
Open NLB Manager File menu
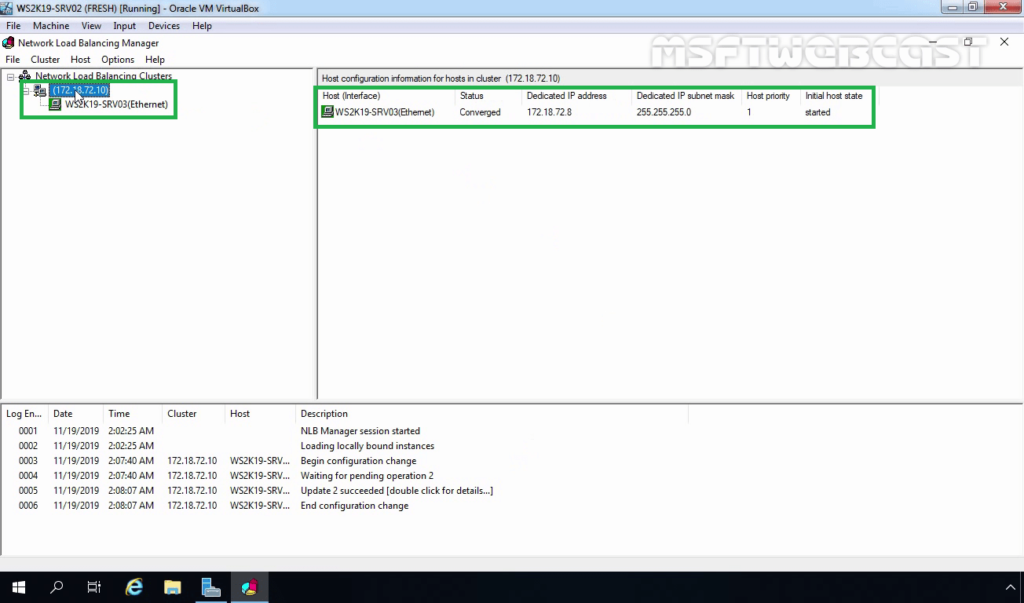point(12,59)
